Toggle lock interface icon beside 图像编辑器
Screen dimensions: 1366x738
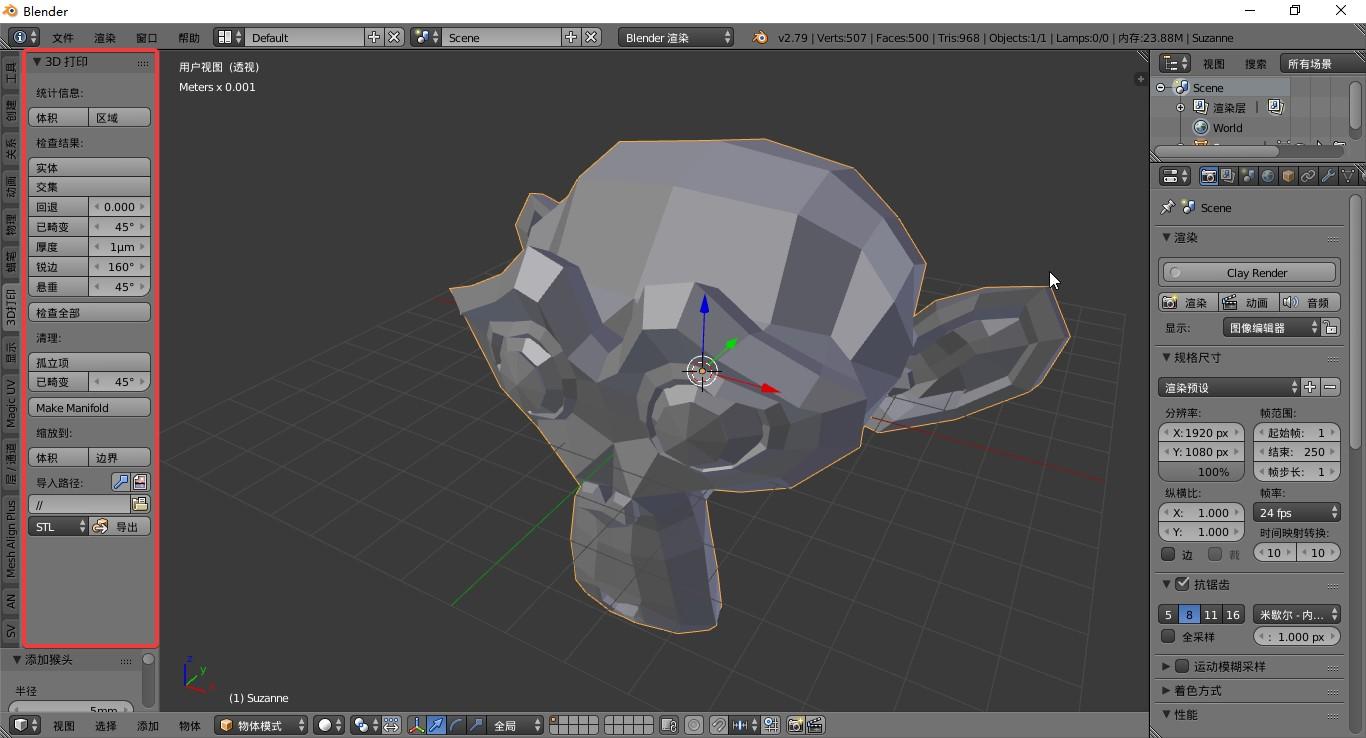coord(1330,327)
